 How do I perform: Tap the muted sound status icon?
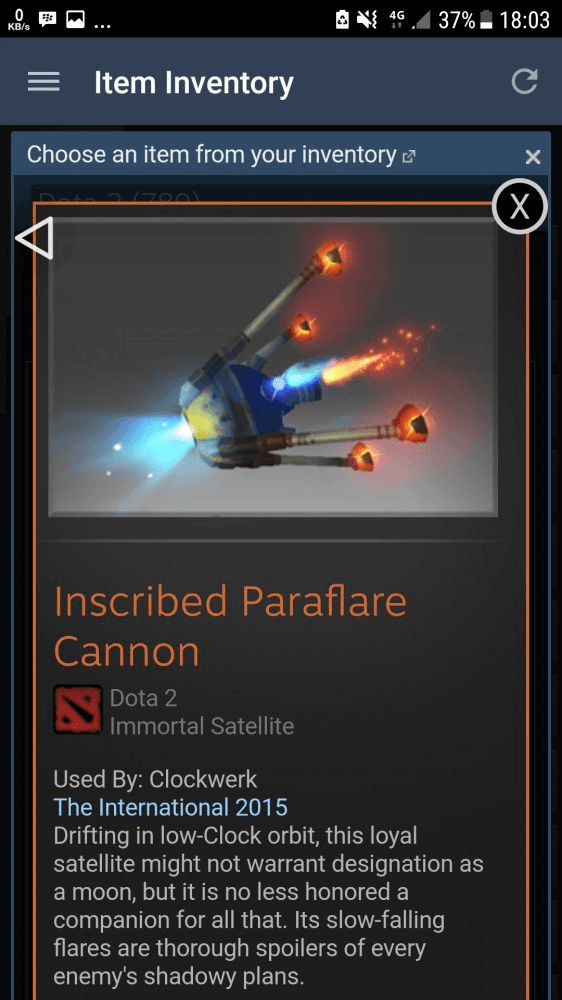click(367, 20)
